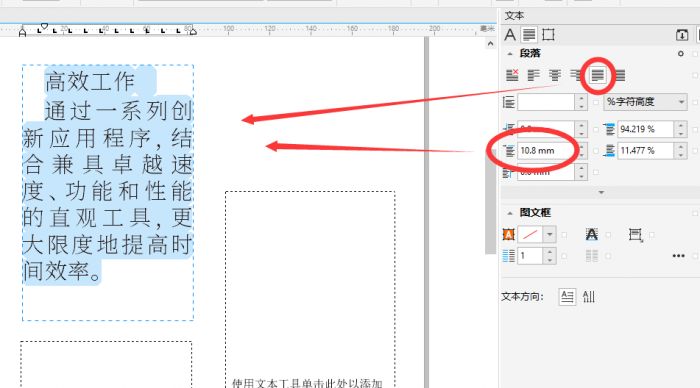The image size is (700, 388).
Task: Open the background color dropdown arrow
Action: click(x=550, y=234)
